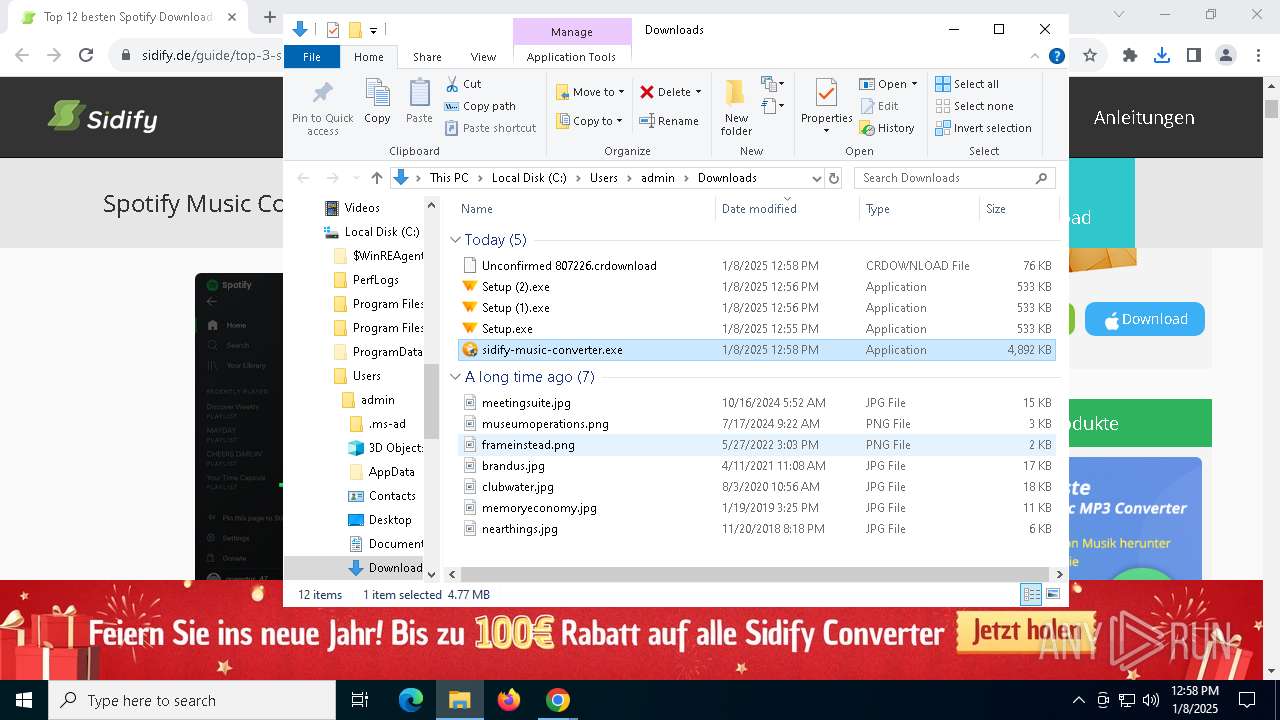Image resolution: width=1280 pixels, height=720 pixels.
Task: Select sidify-music-converter.exe file
Action: coord(756,350)
